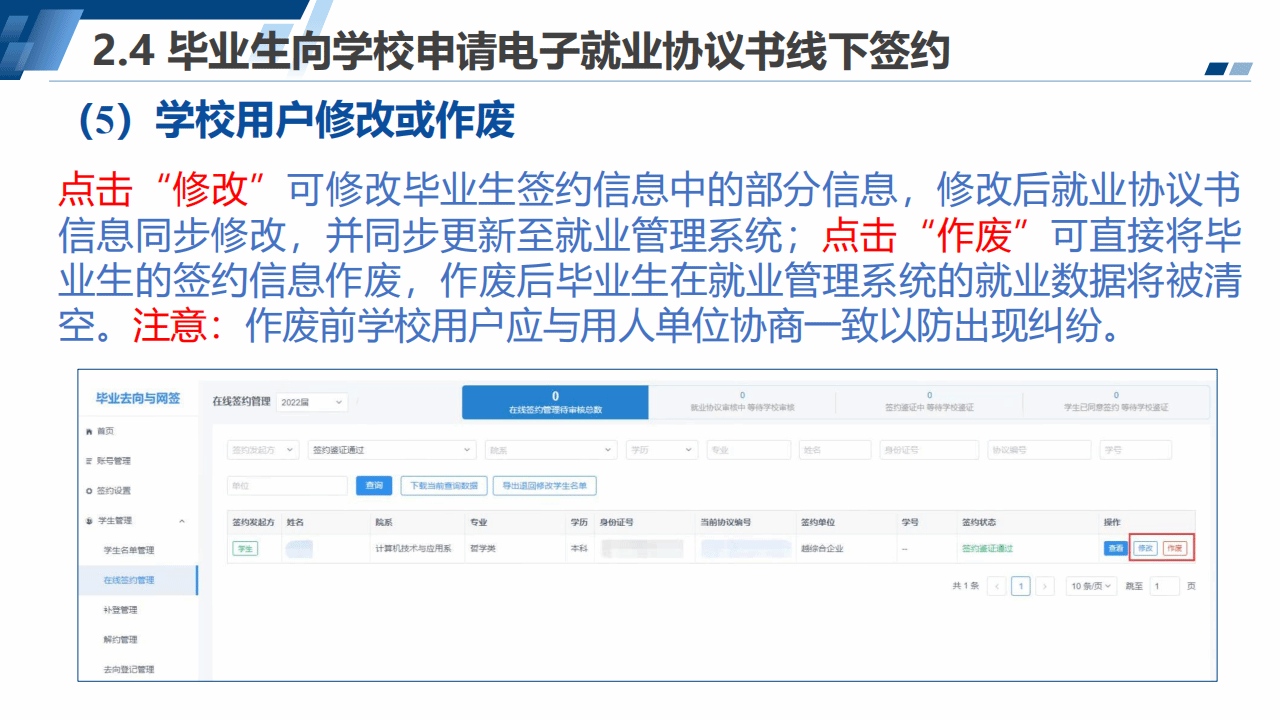Open the 签约鉴证通过 status dropdown
This screenshot has width=1280, height=720.
coord(391,450)
